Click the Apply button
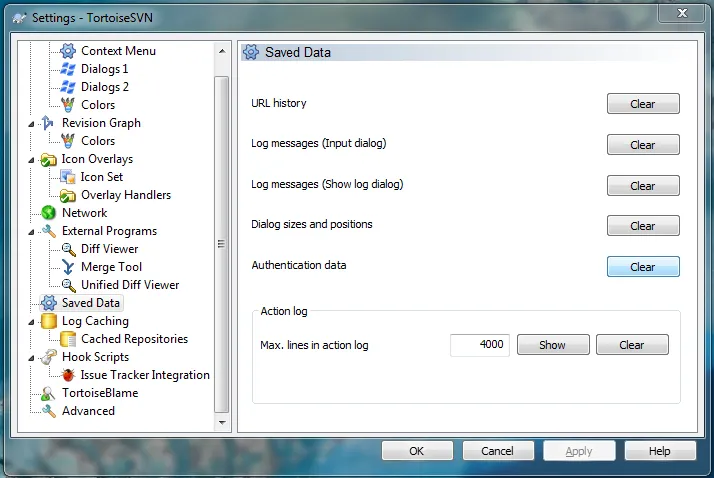 coord(579,451)
